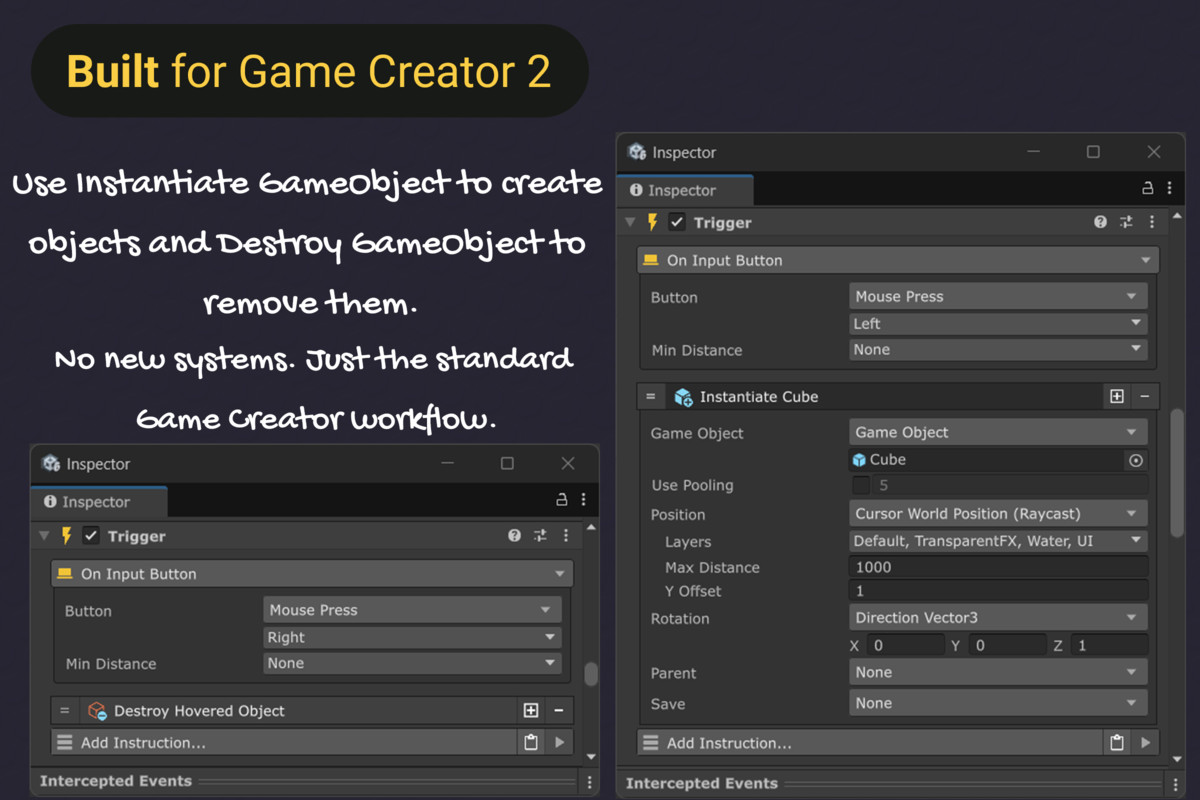Open the Cube object picker target icon

point(1137,460)
